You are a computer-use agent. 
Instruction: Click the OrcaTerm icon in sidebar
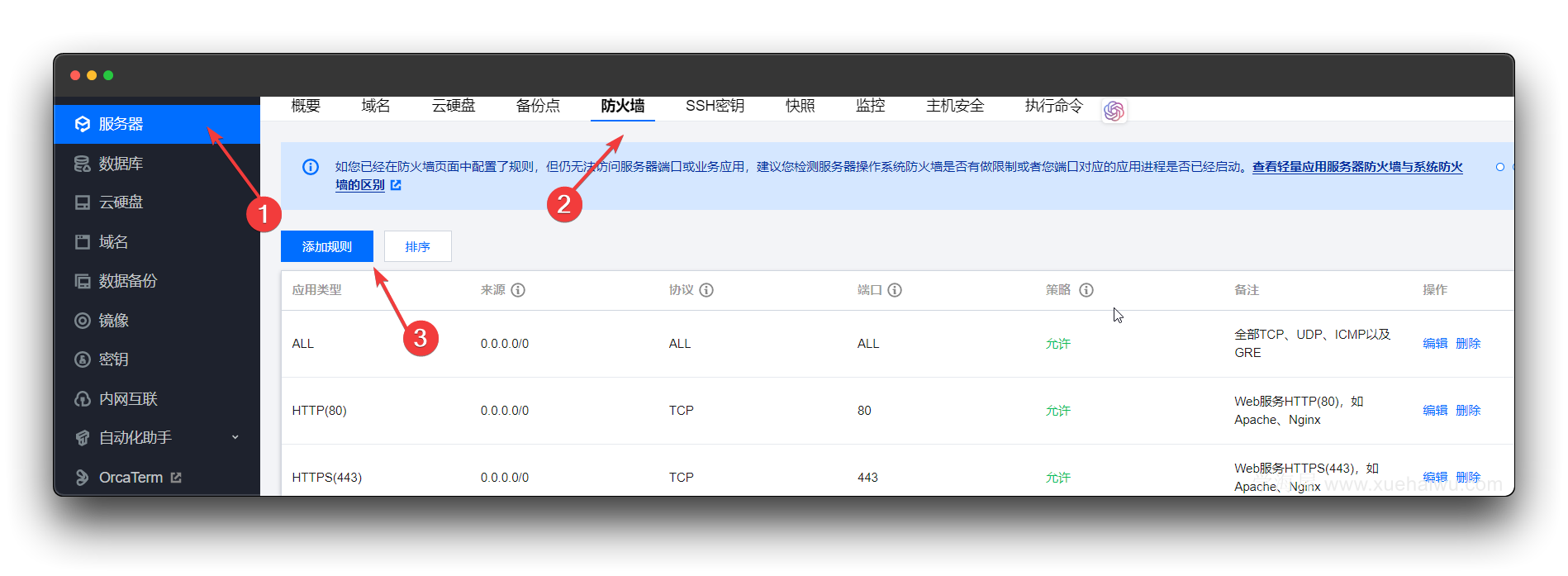tap(82, 478)
